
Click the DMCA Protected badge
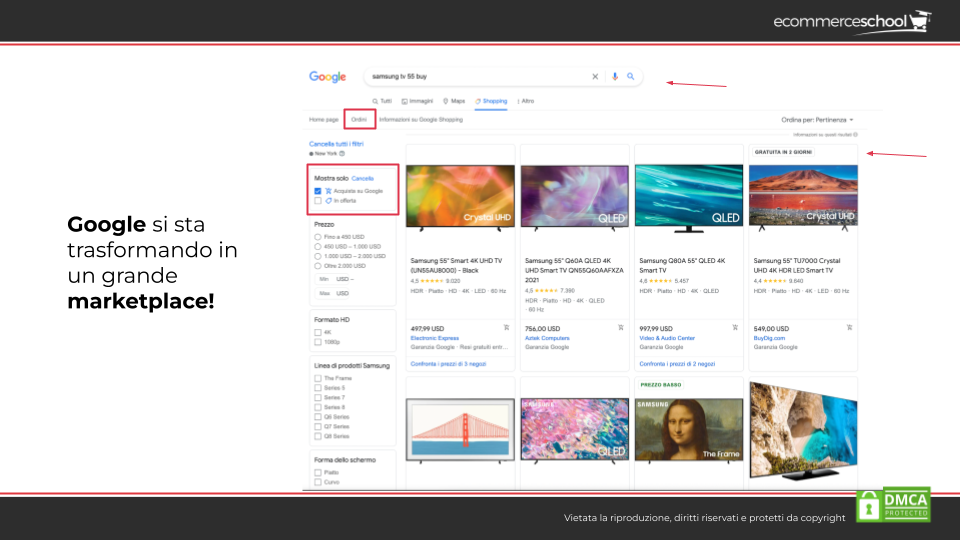[893, 505]
